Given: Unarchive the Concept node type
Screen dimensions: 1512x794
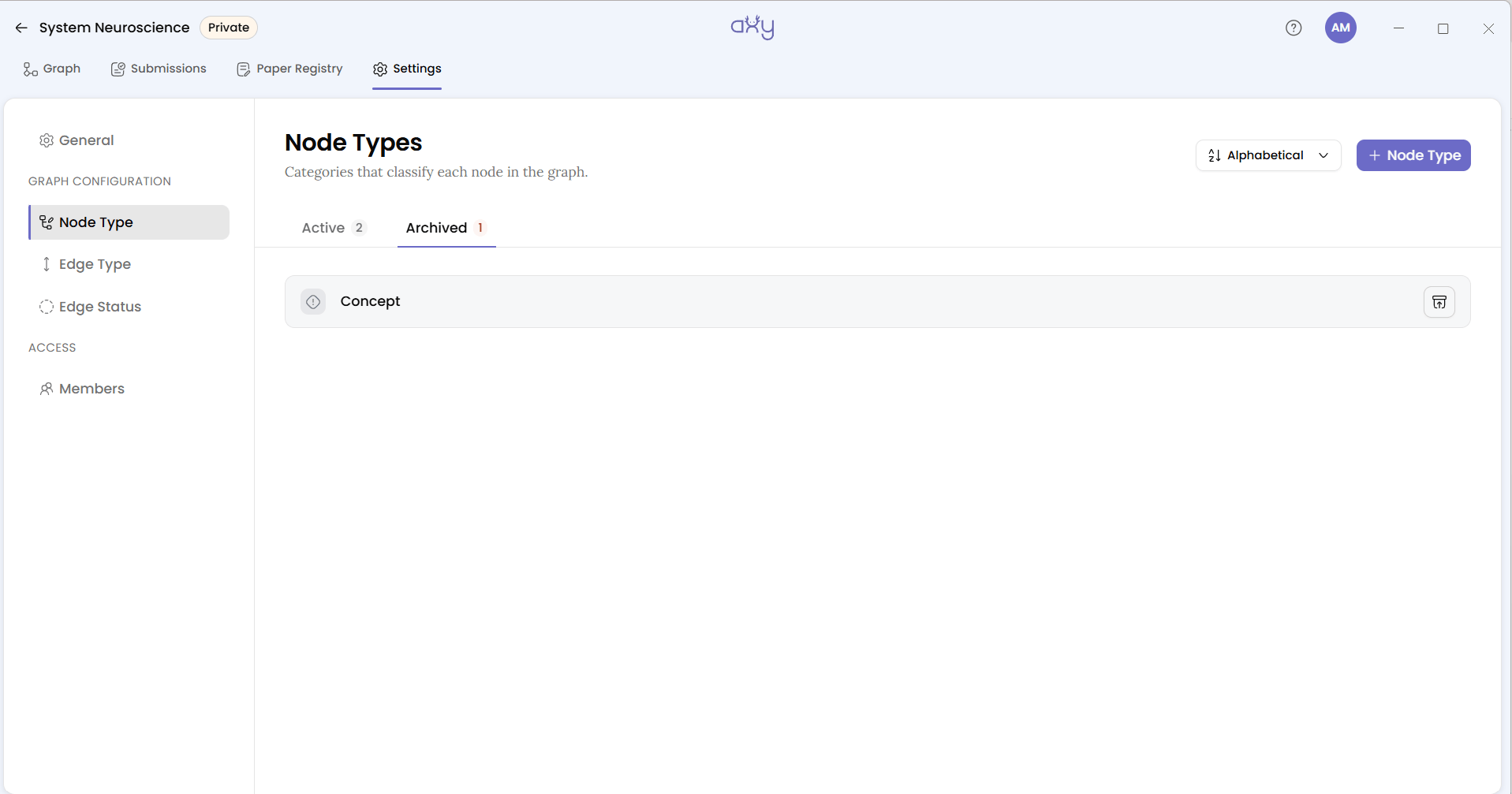Looking at the screenshot, I should 1439,302.
